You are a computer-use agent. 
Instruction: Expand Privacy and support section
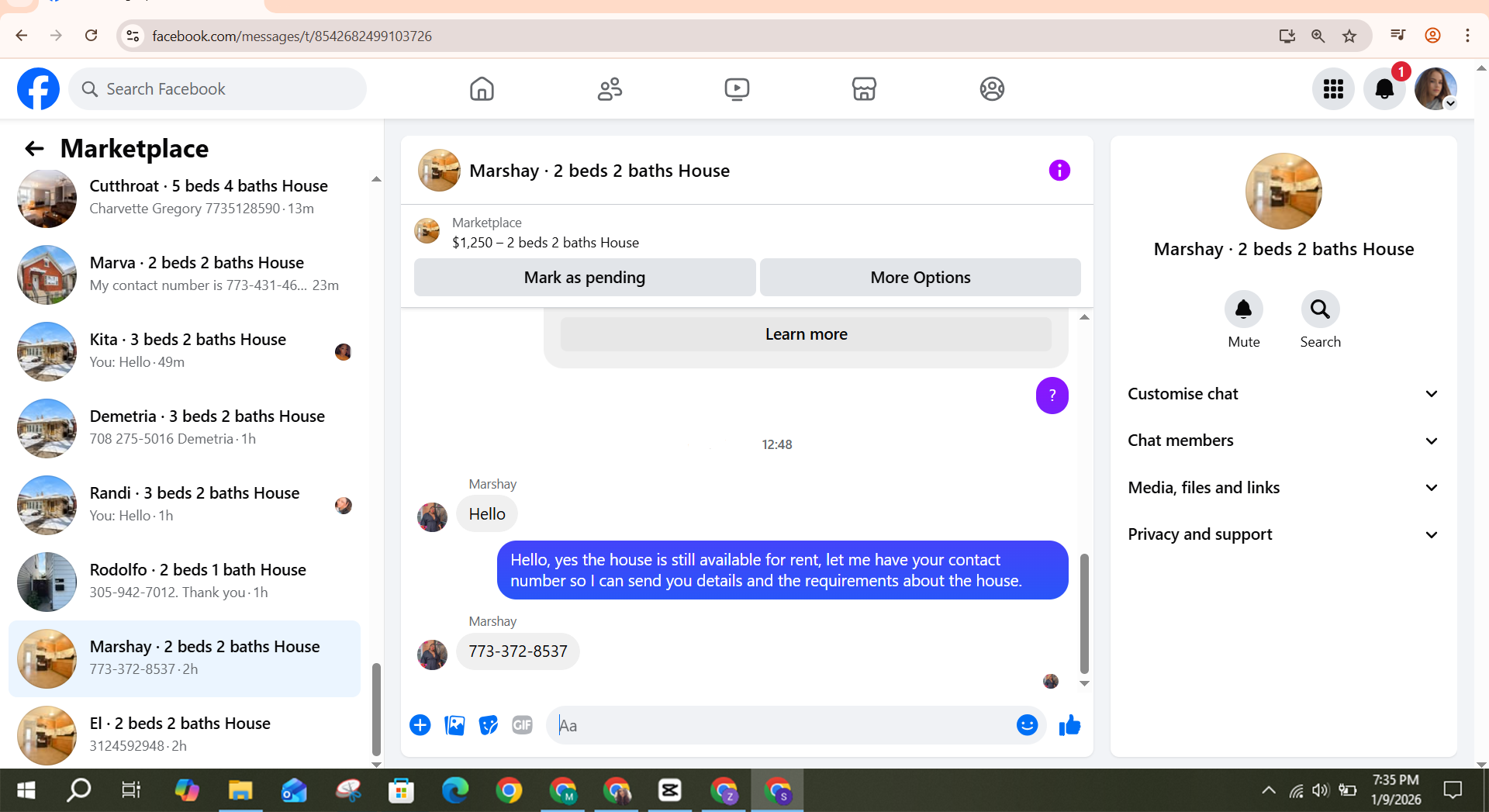(1283, 534)
